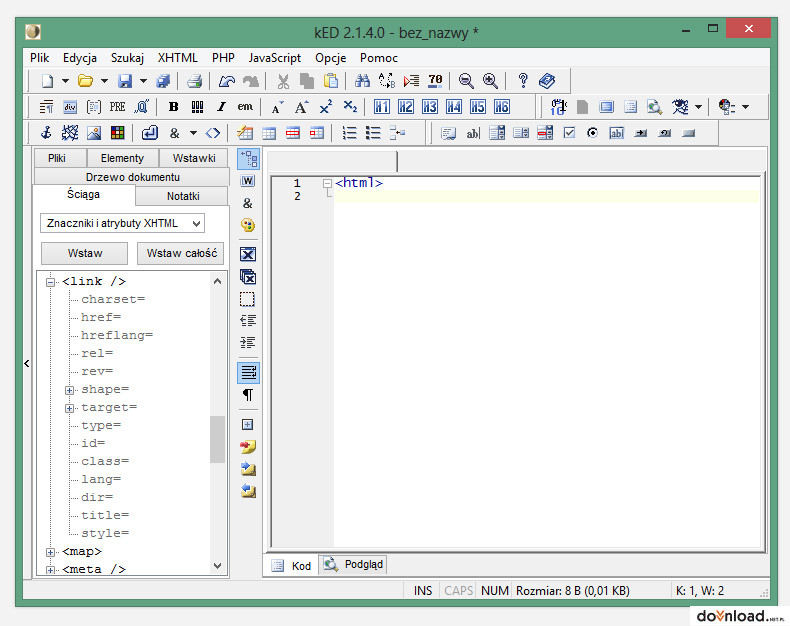The image size is (790, 626).
Task: Insert ordered numbered list icon
Action: click(x=349, y=133)
